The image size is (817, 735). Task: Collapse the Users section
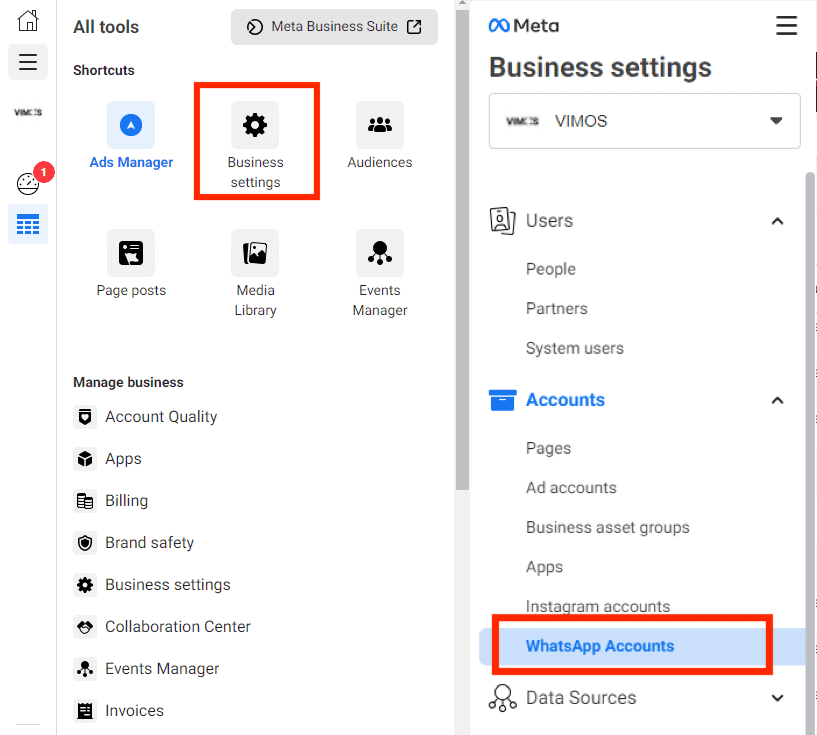pyautogui.click(x=777, y=221)
